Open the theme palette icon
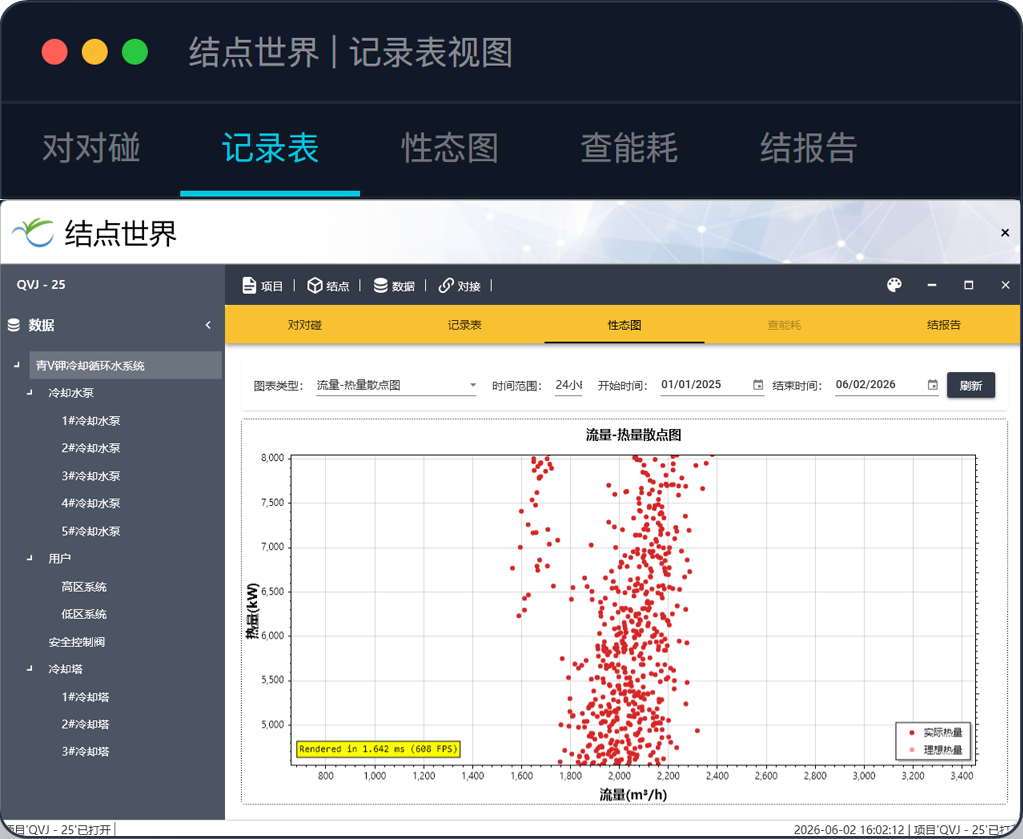This screenshot has width=1023, height=839. (x=894, y=285)
